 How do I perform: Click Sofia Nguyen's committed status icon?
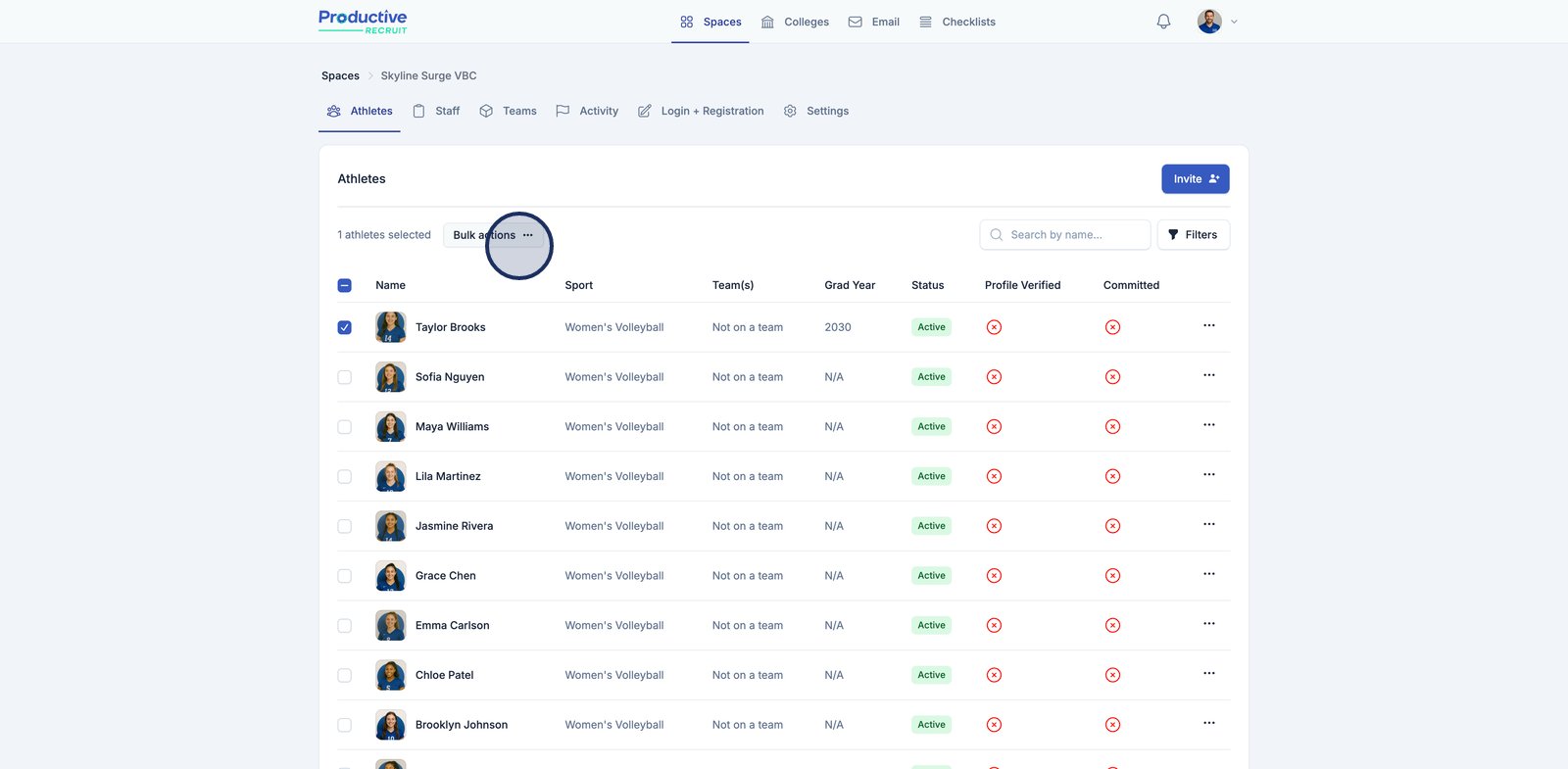pos(1112,377)
